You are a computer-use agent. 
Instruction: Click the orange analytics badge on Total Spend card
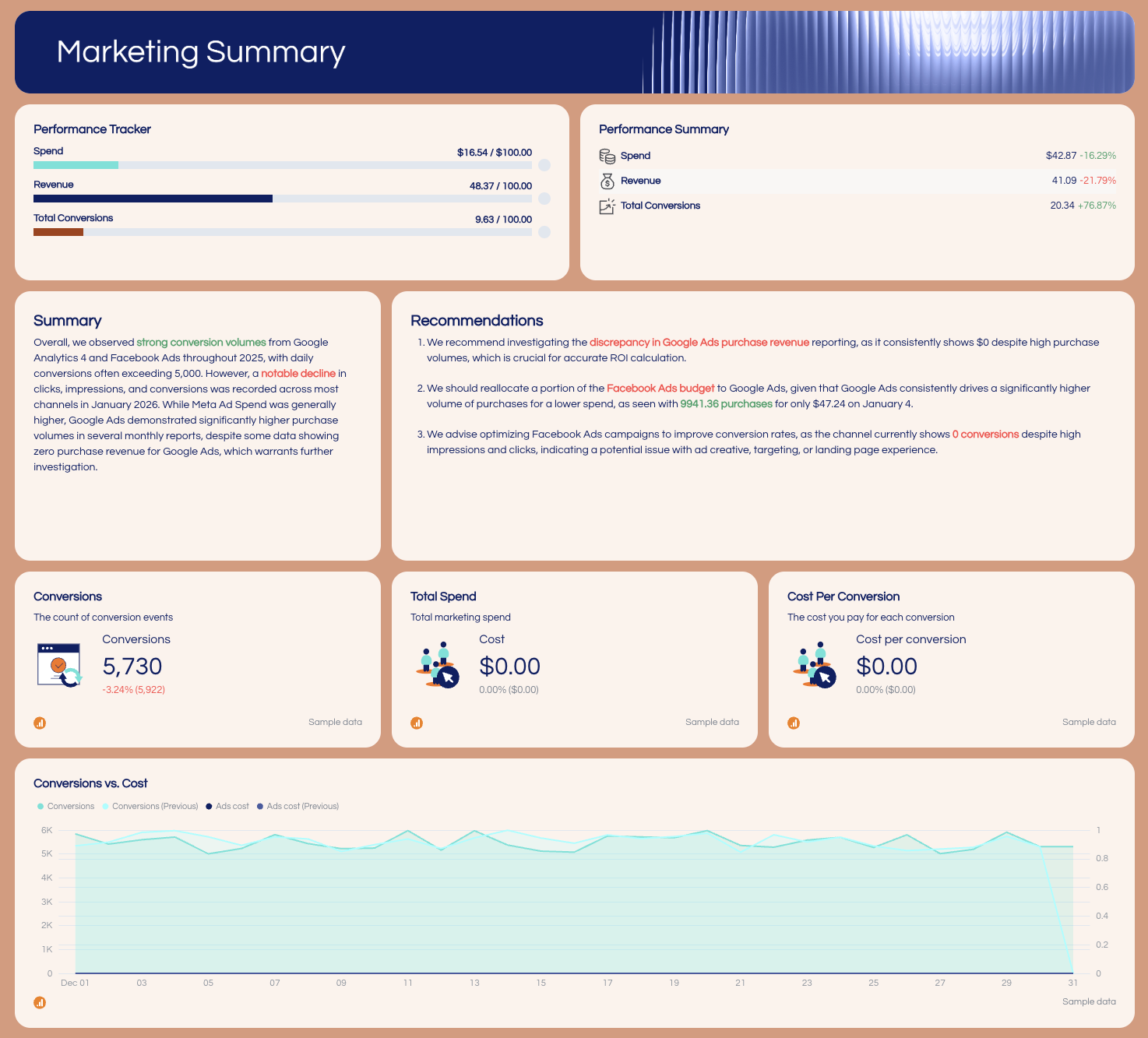click(x=417, y=723)
